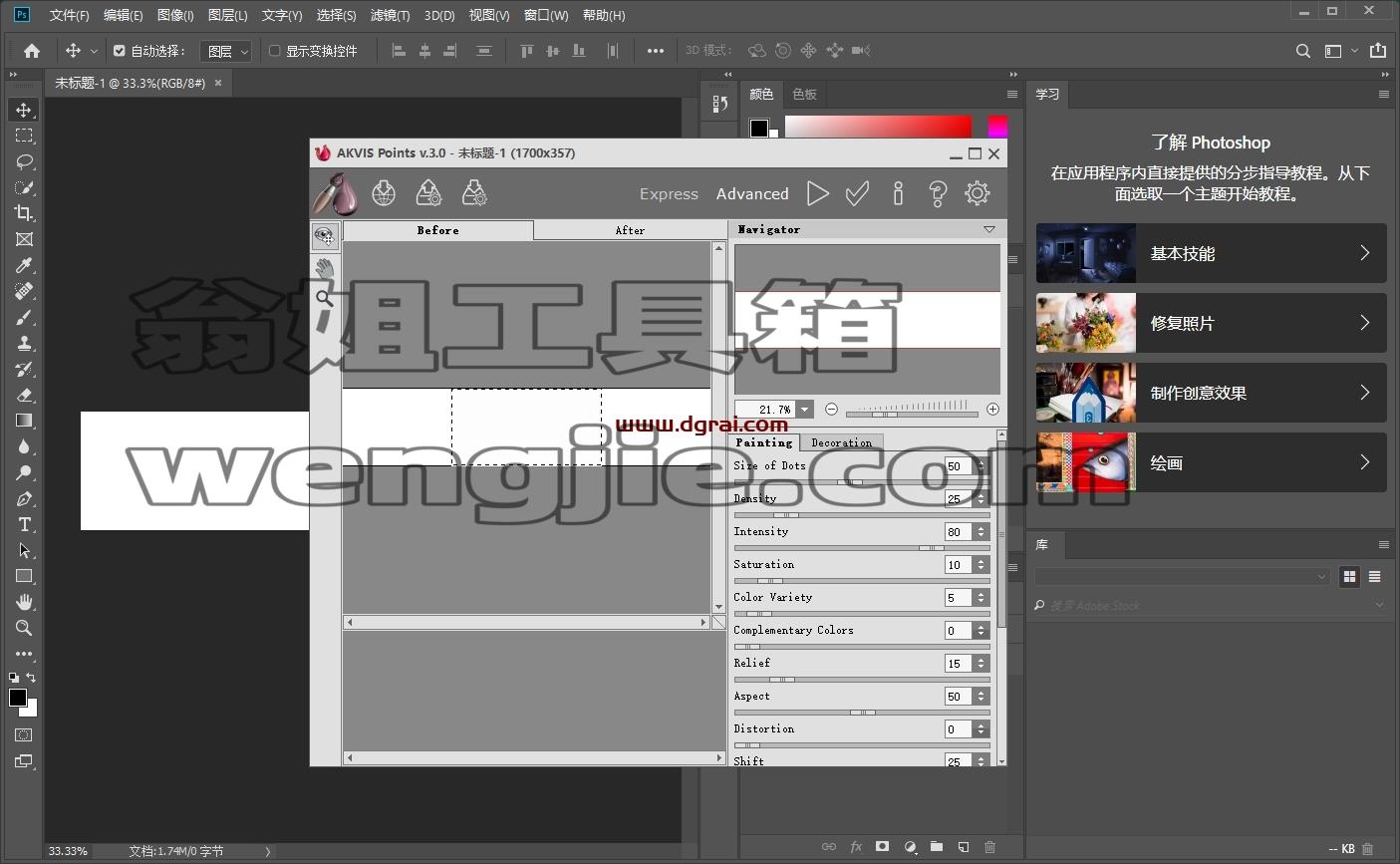This screenshot has width=1400, height=864.
Task: Select AKVIS Advanced mode
Action: click(x=752, y=193)
